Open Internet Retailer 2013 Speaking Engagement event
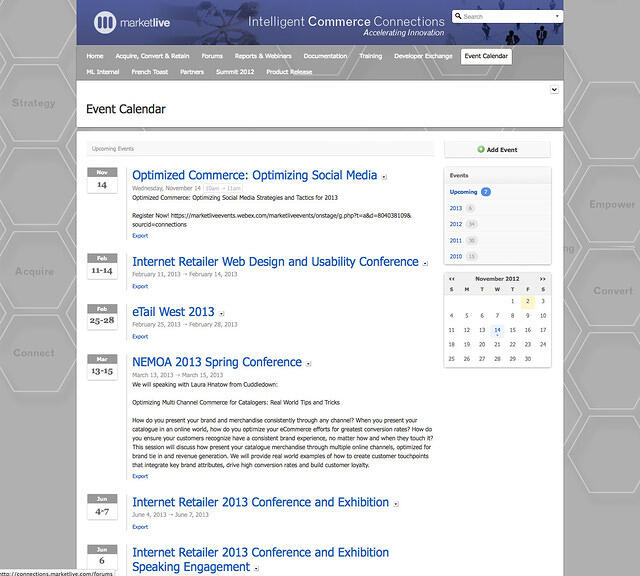The width and height of the screenshot is (640, 576). point(260,560)
